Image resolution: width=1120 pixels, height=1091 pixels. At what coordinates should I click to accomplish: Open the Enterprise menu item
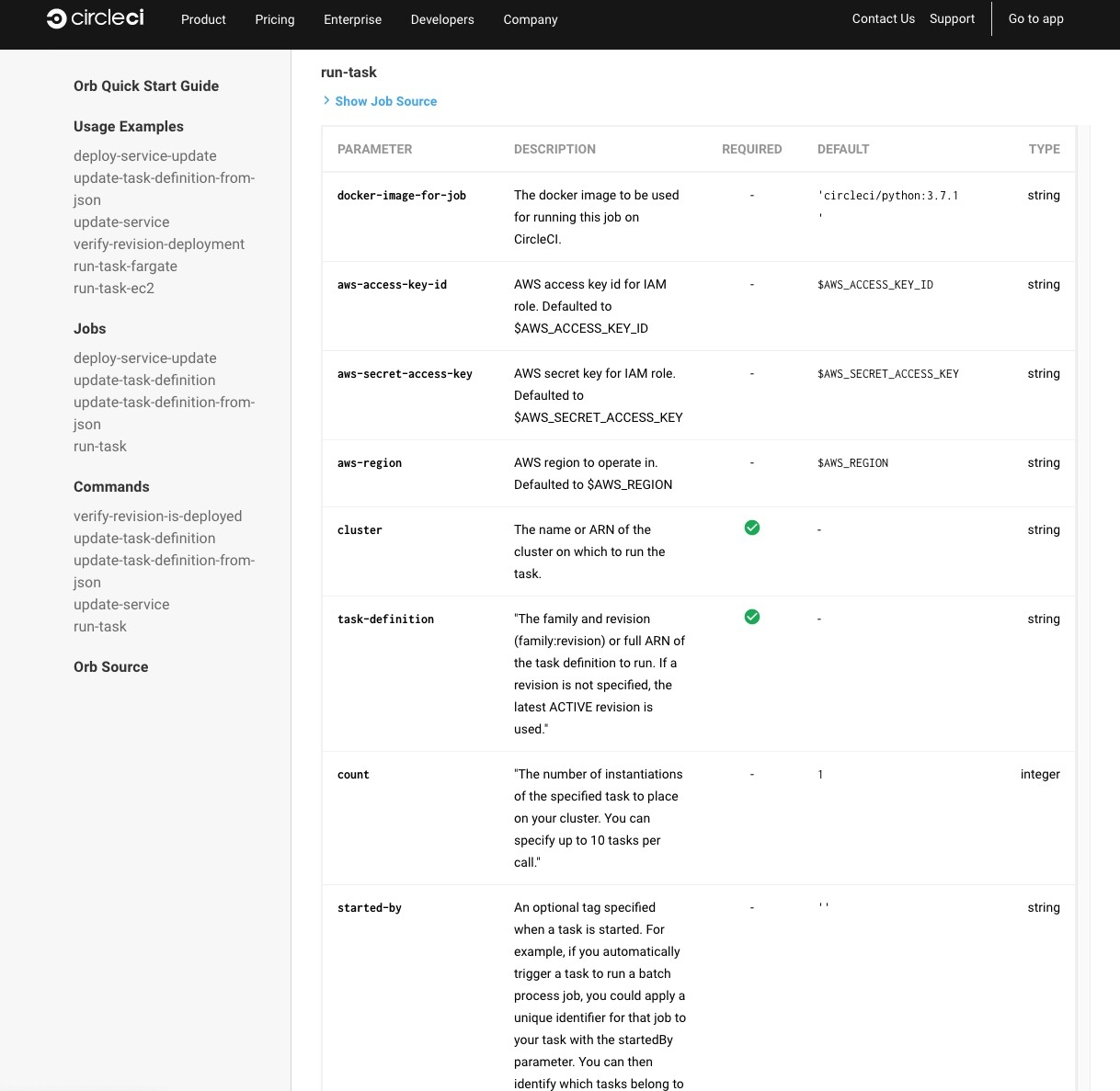(x=352, y=19)
